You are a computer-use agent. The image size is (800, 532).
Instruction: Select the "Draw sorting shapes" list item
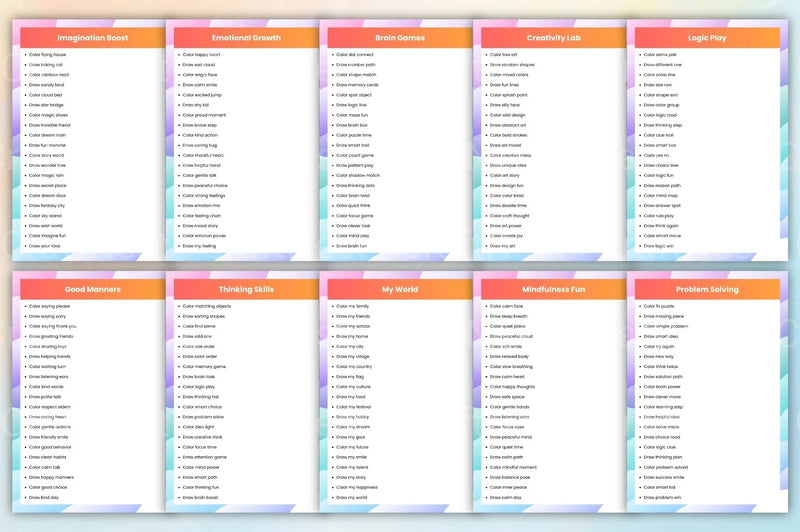coord(204,316)
